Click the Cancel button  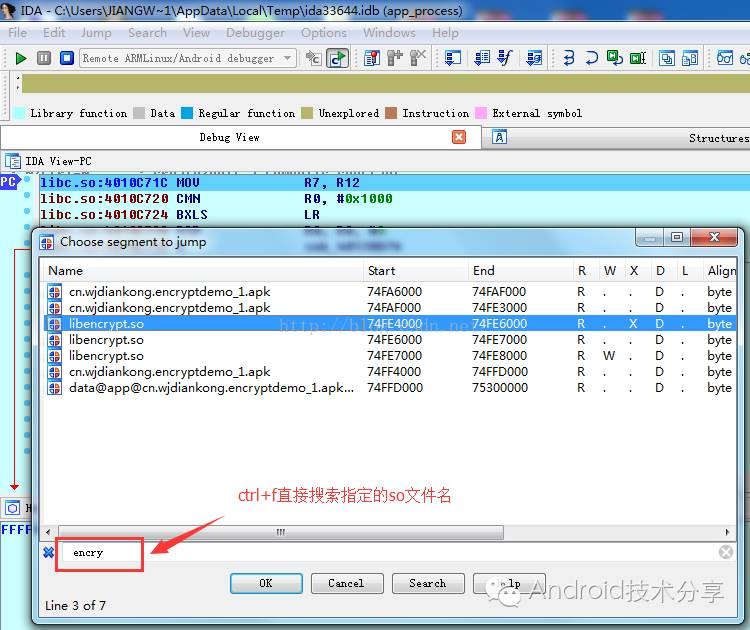tap(347, 583)
